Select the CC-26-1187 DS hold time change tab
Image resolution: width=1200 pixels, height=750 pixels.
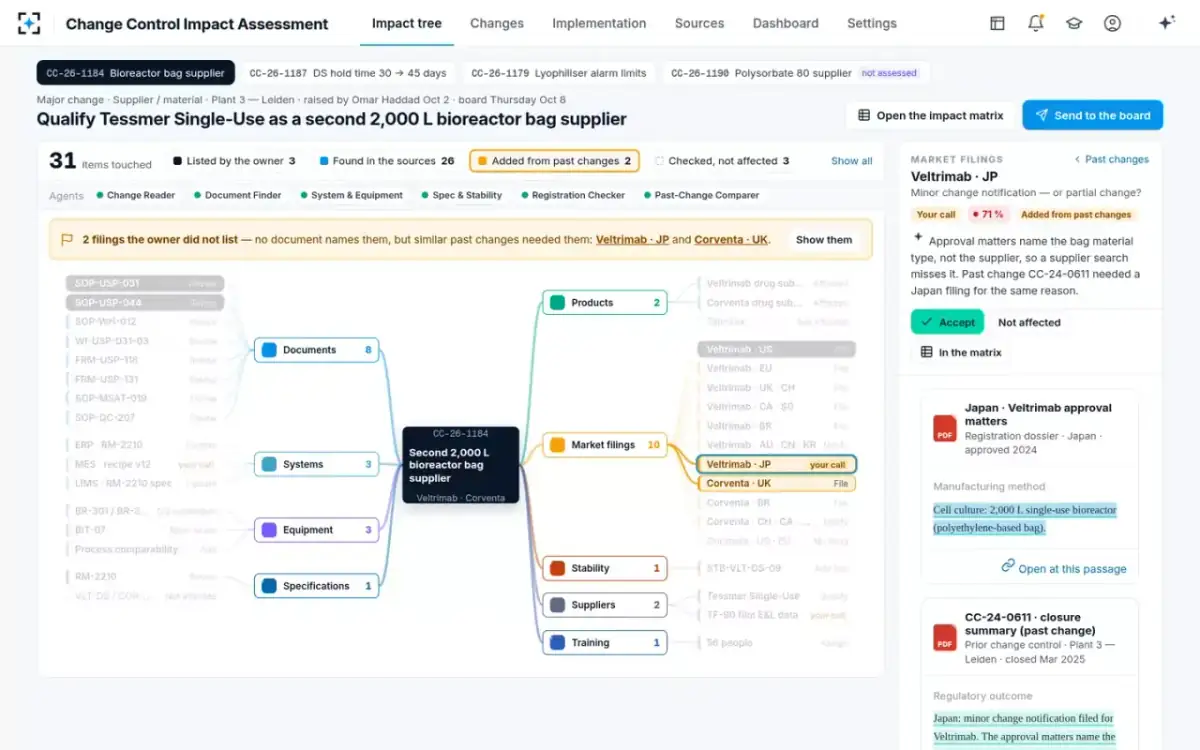(348, 73)
